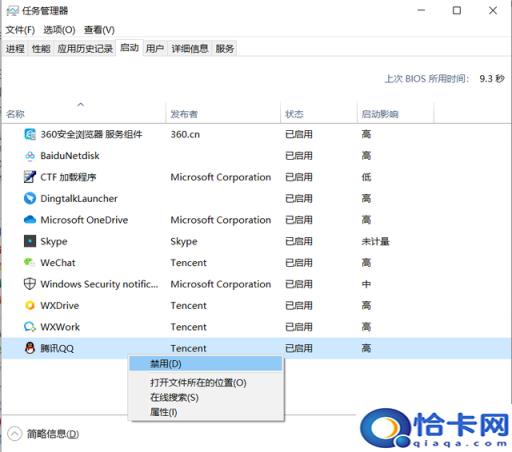Image resolution: width=512 pixels, height=452 pixels.
Task: Open the 选项(O) menu
Action: click(x=59, y=30)
